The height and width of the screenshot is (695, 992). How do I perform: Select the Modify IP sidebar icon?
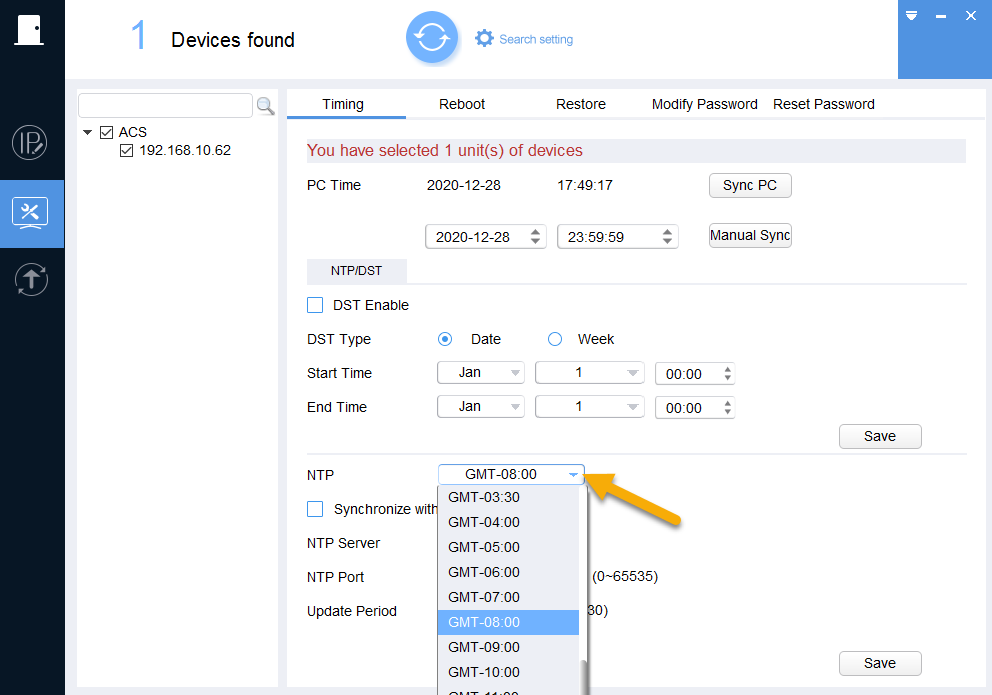pos(29,142)
